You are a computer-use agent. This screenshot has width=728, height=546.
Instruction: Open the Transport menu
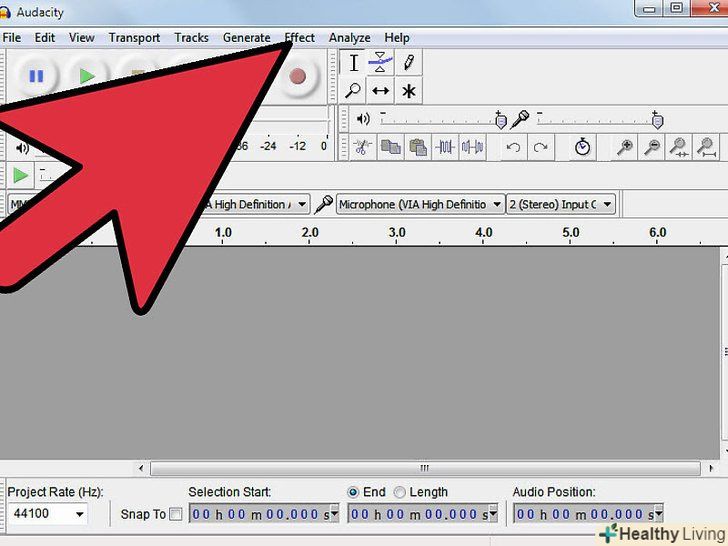point(134,38)
